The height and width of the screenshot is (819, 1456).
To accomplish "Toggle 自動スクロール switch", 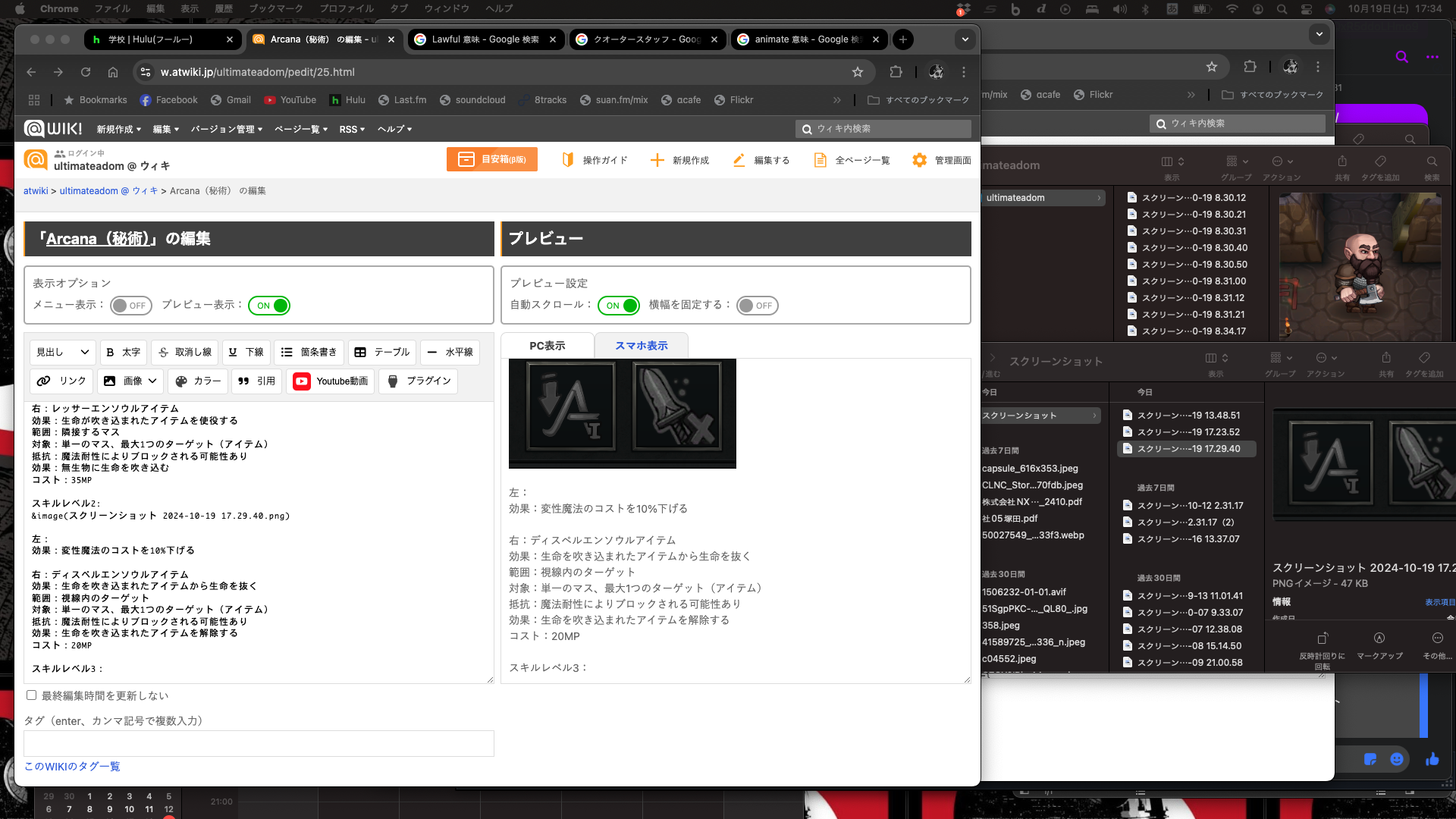I will tap(619, 306).
